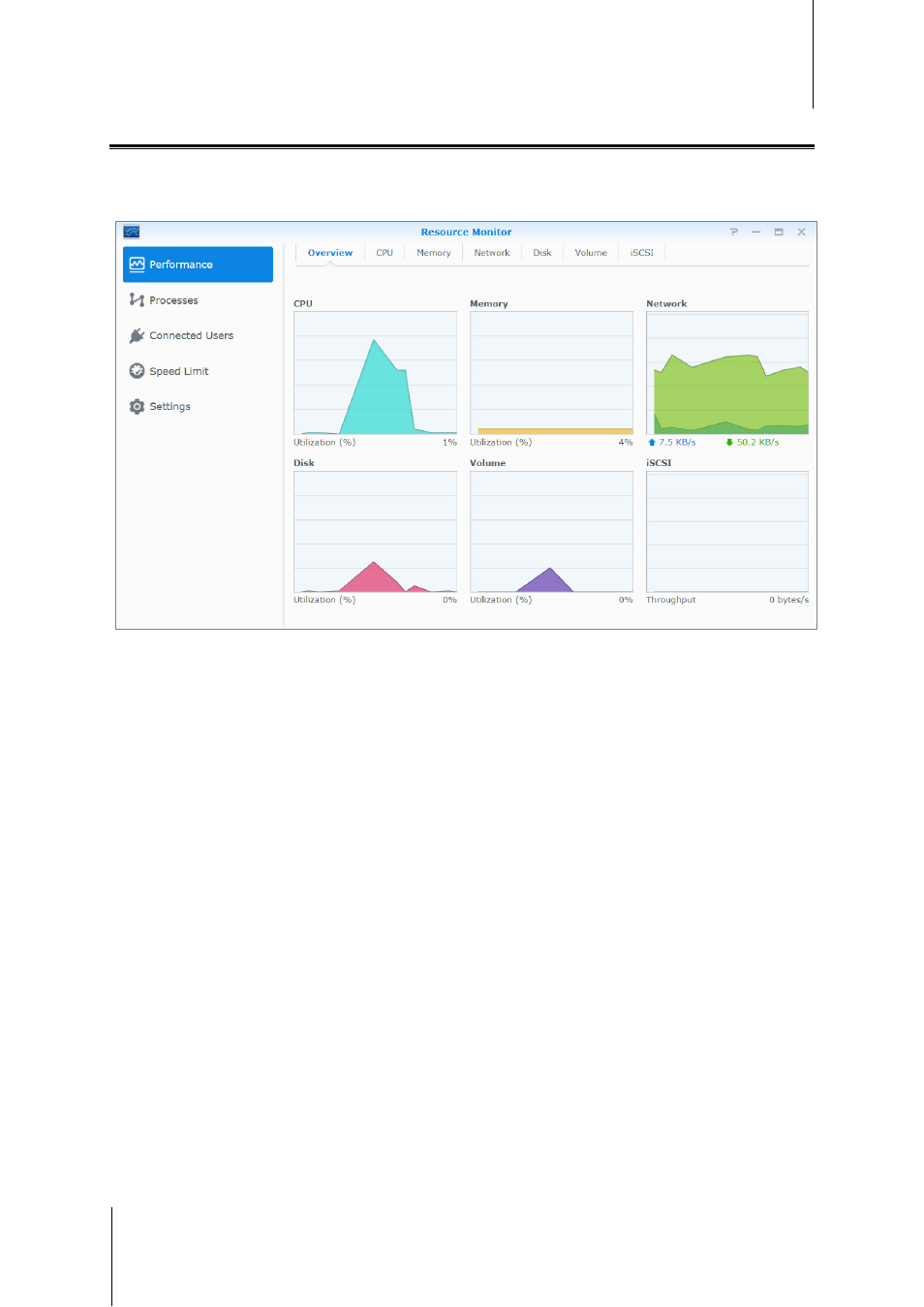Open help with the question mark icon
924x1307 pixels.
coord(734,232)
